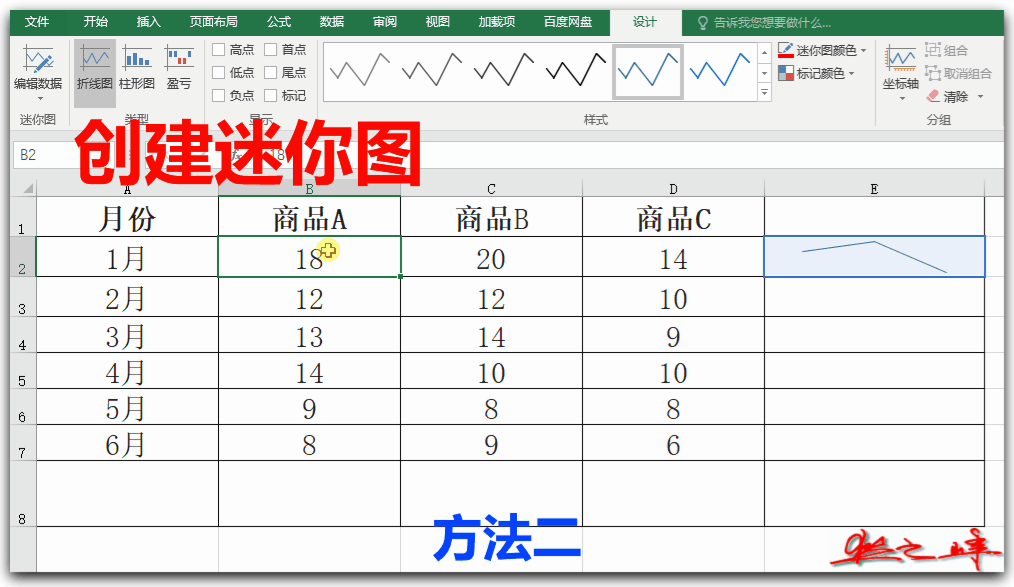Switch to the 公式 tab
Viewport: 1014px width, 587px height.
coord(279,22)
